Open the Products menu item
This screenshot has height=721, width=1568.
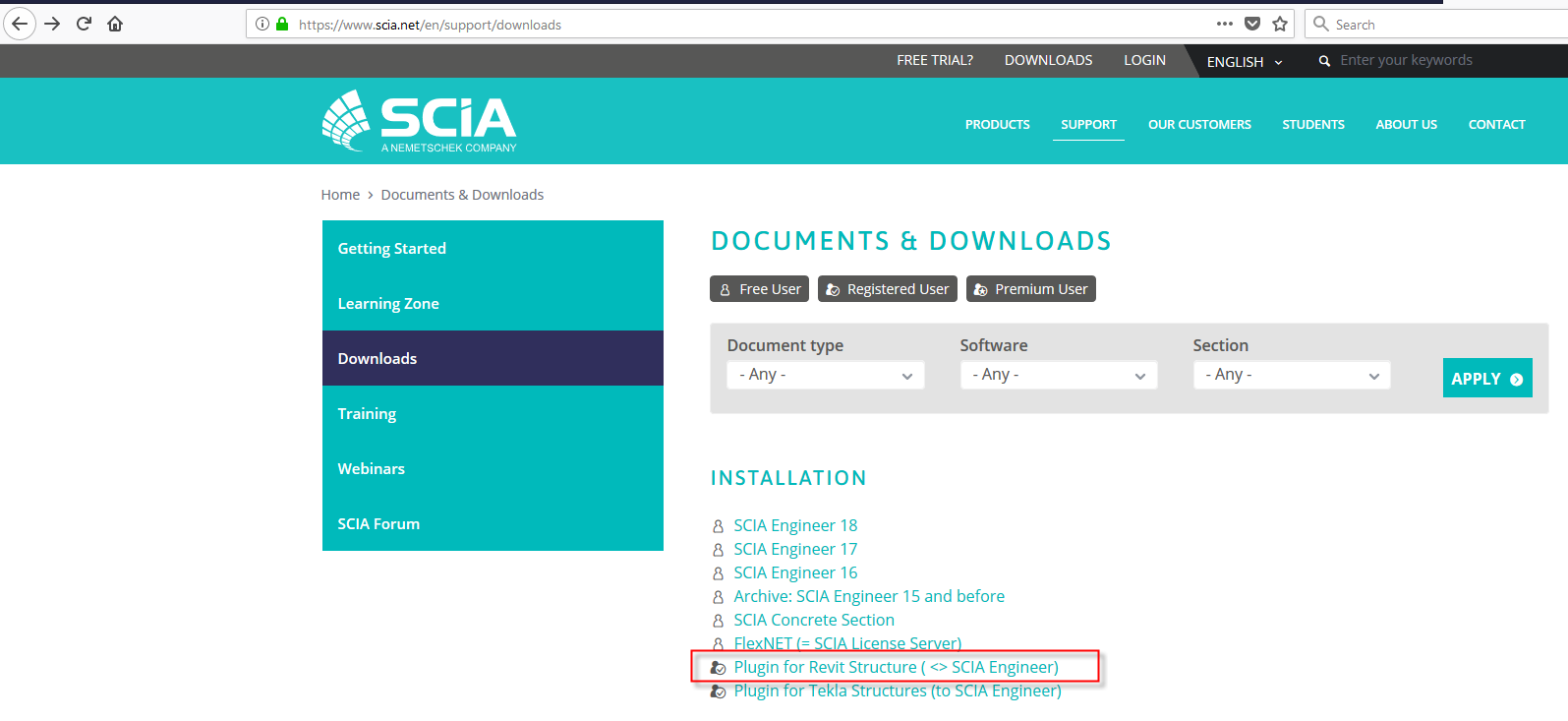(997, 125)
